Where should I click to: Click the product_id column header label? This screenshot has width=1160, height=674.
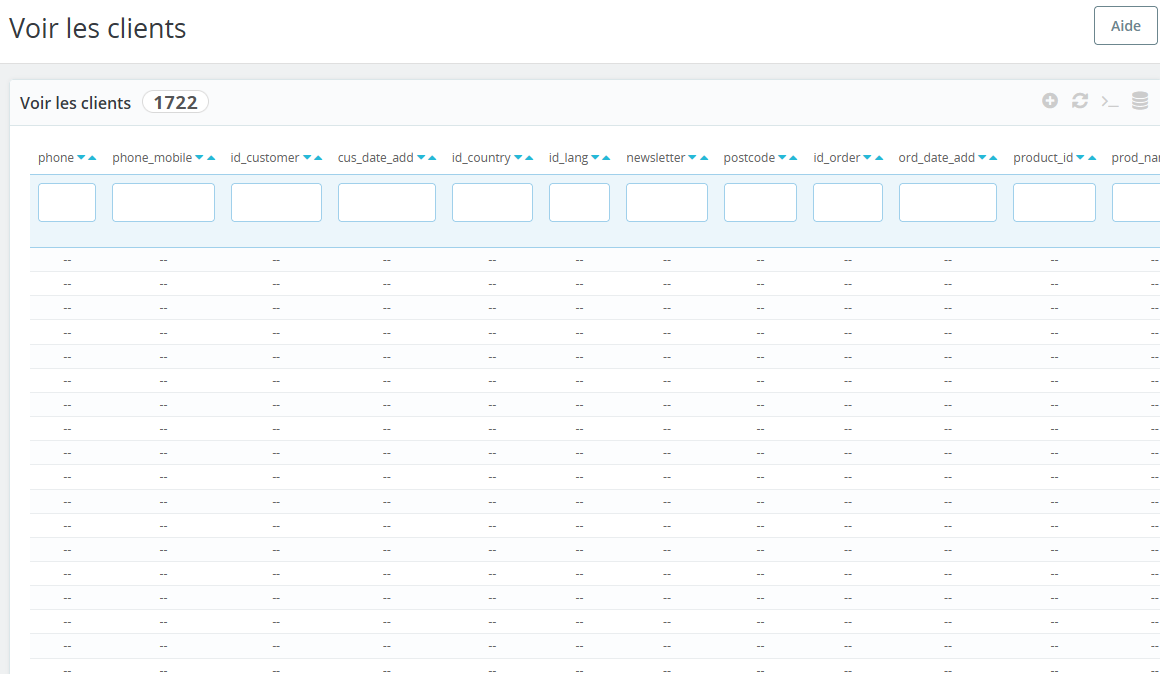point(1043,158)
